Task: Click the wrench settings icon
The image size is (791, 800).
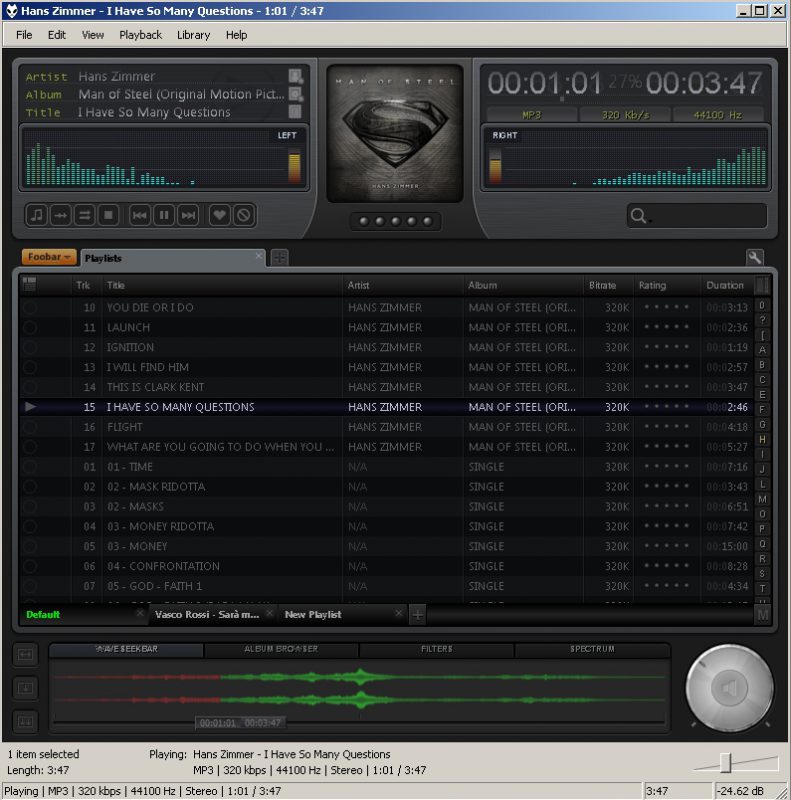Action: click(x=754, y=257)
